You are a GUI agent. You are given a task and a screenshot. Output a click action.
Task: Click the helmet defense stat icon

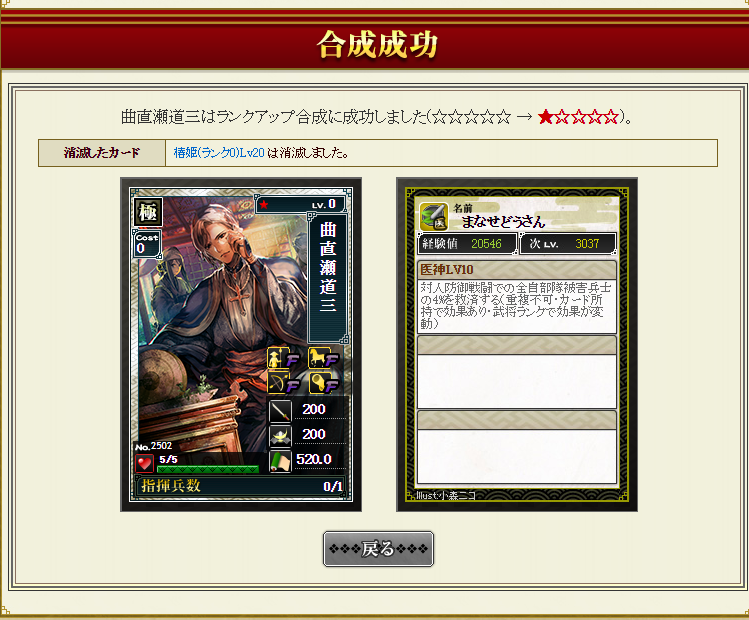pos(280,436)
